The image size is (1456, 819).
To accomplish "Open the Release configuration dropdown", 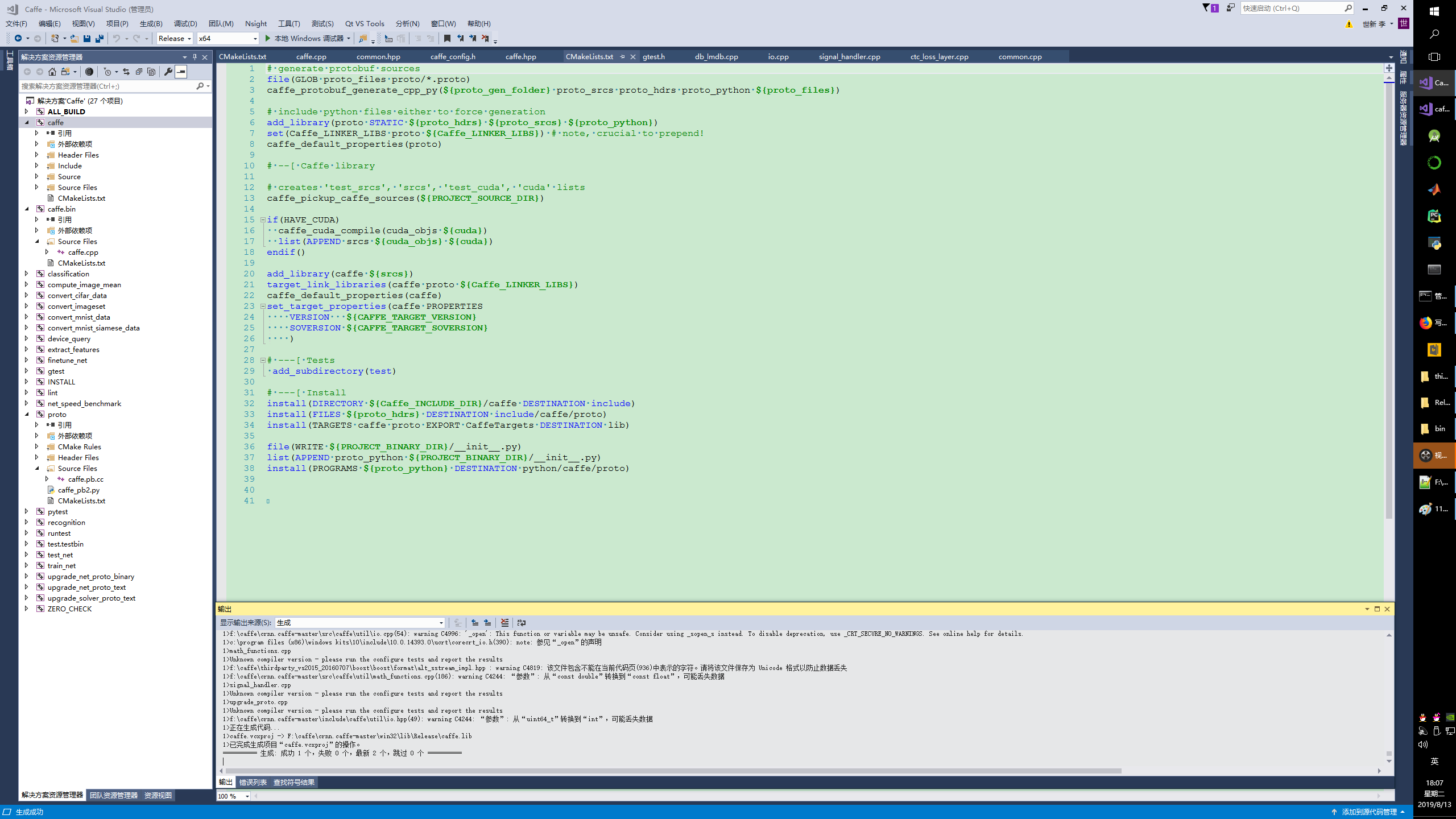I will [x=175, y=39].
